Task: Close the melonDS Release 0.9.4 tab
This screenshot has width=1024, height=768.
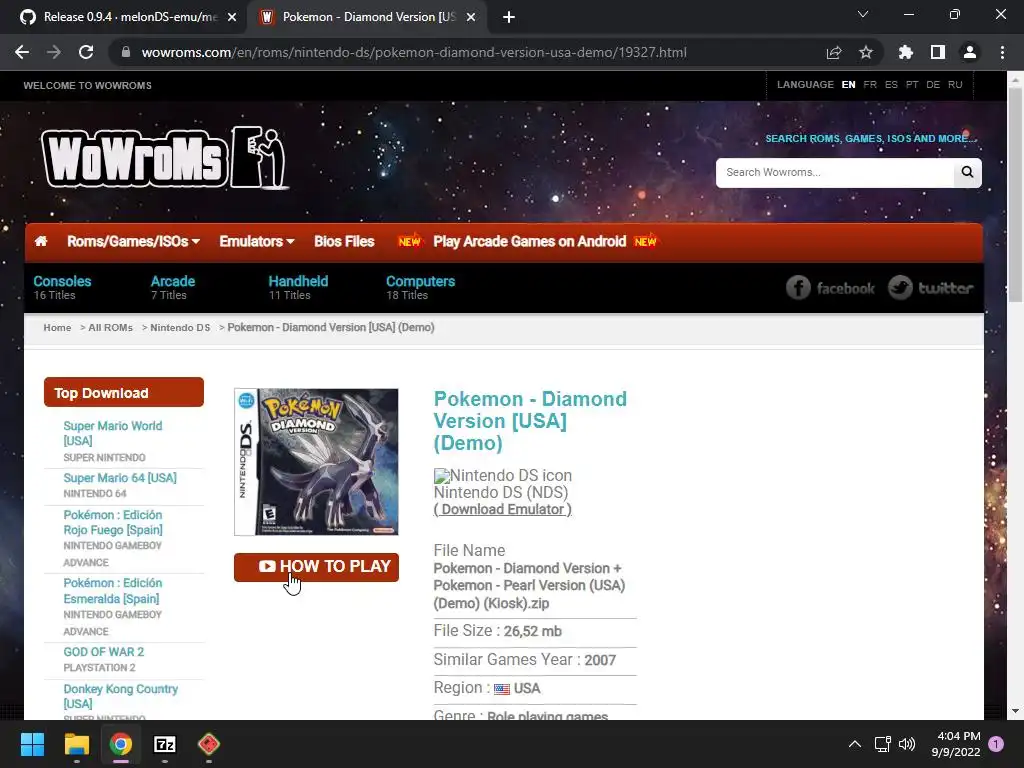Action: pyautogui.click(x=232, y=18)
